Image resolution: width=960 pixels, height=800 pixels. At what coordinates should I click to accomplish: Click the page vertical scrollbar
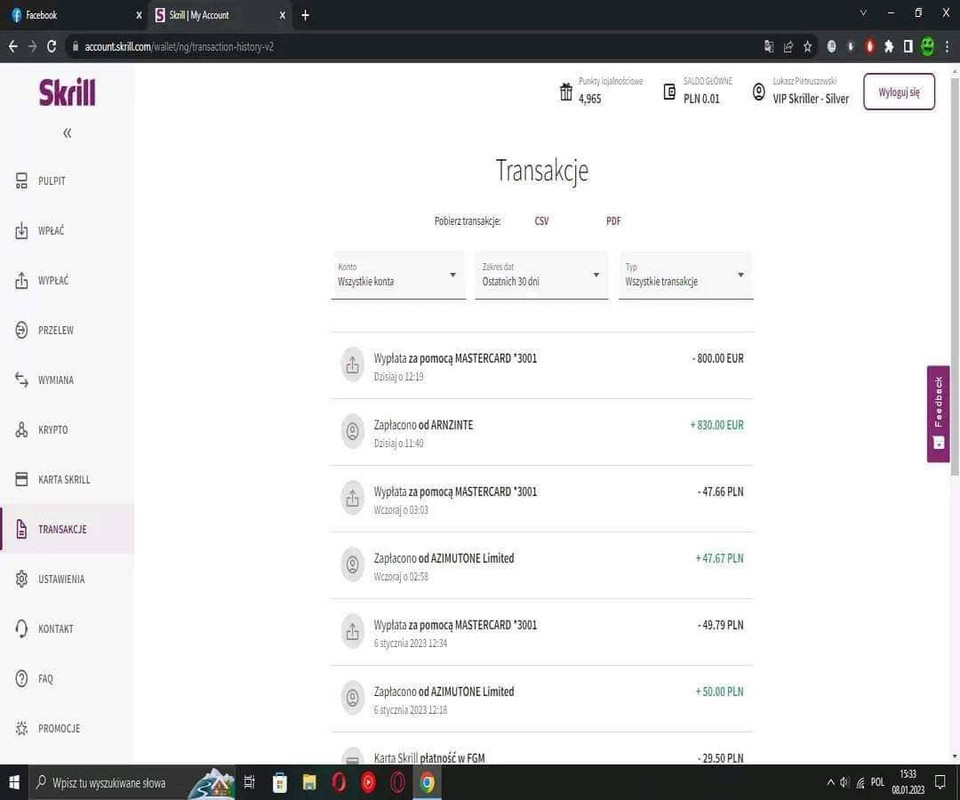(x=954, y=275)
